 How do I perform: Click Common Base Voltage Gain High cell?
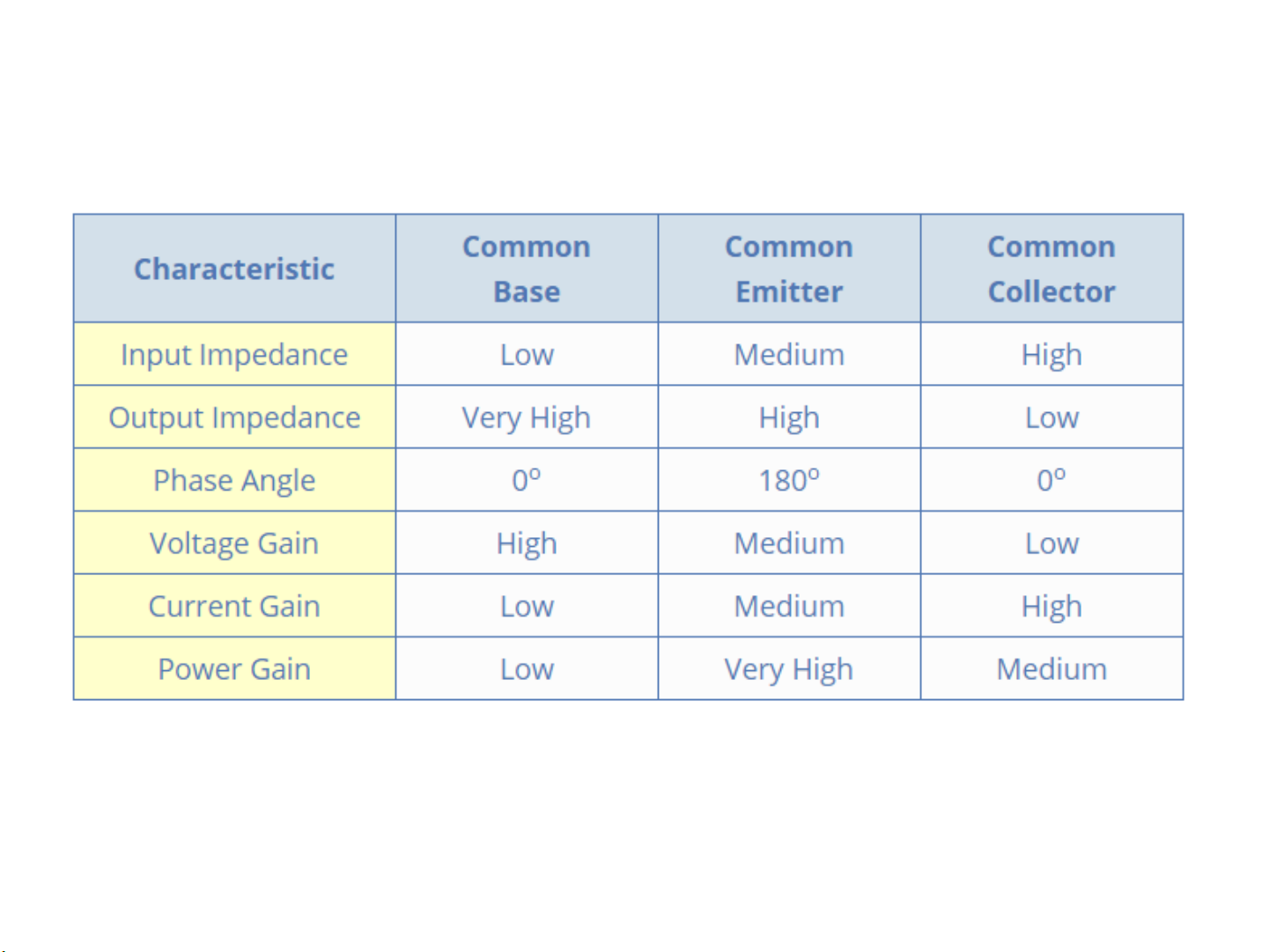point(527,543)
